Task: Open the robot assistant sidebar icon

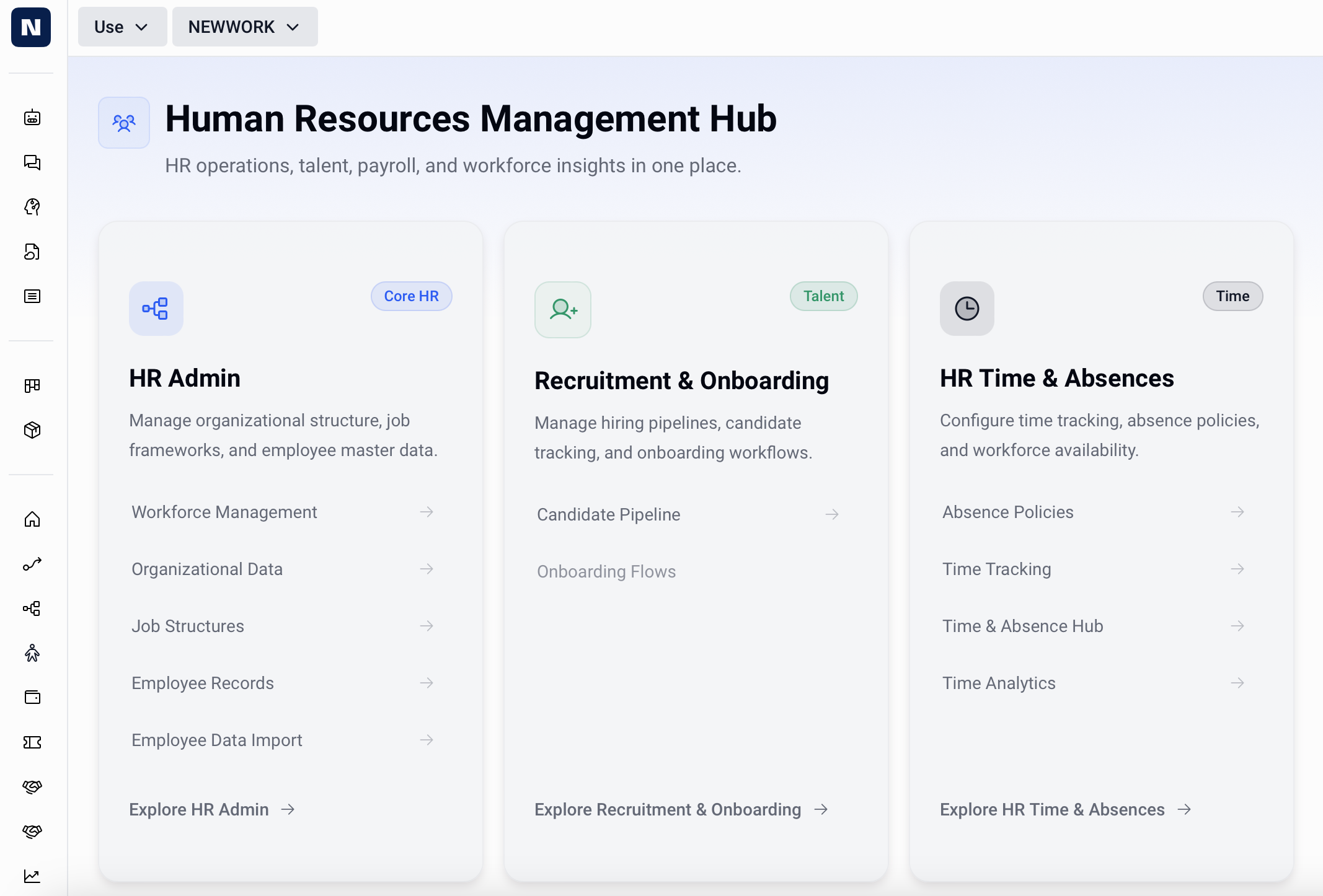Action: 32,118
